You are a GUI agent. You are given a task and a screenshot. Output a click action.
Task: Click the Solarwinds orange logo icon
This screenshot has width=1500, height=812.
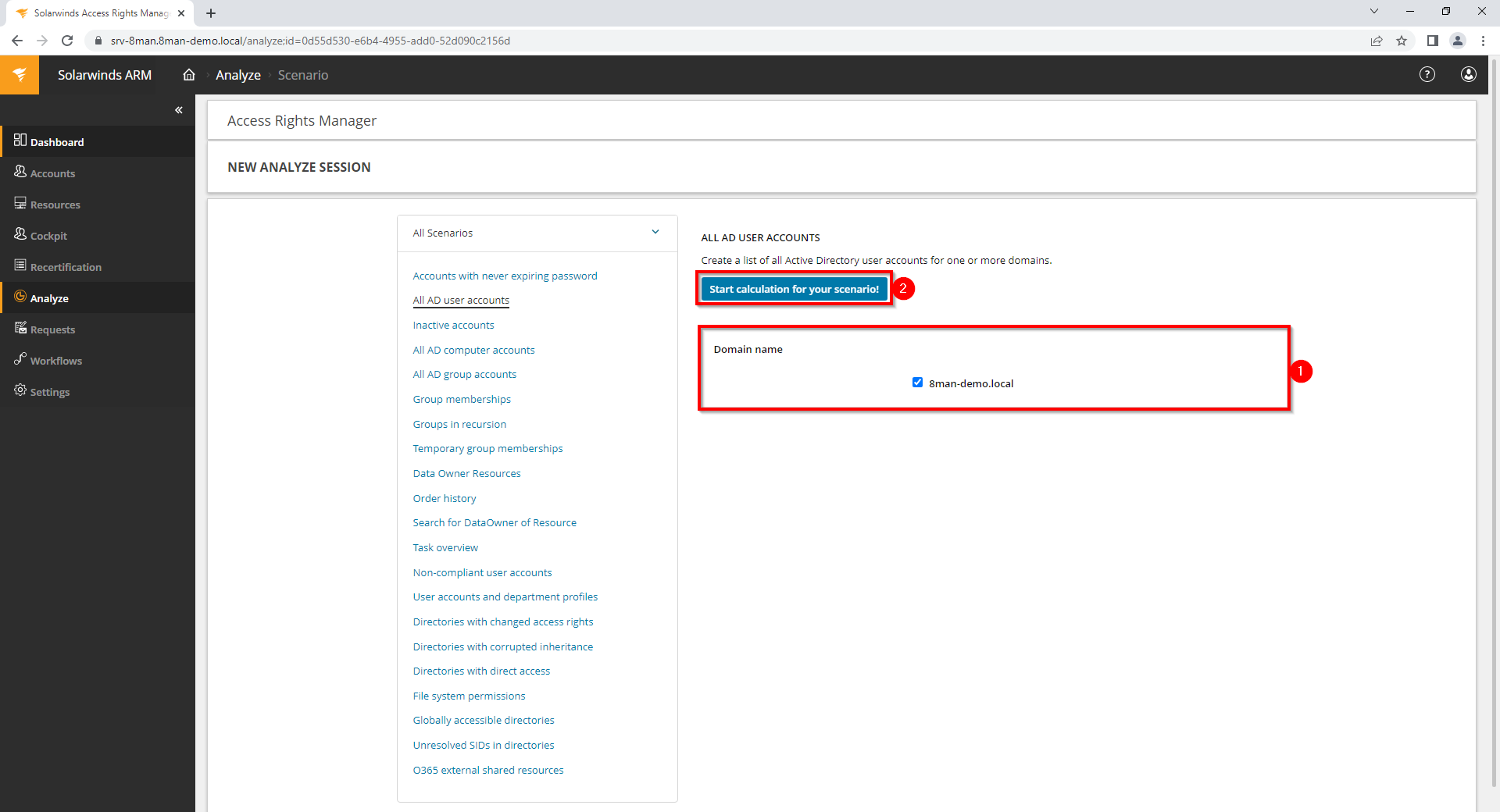[20, 75]
